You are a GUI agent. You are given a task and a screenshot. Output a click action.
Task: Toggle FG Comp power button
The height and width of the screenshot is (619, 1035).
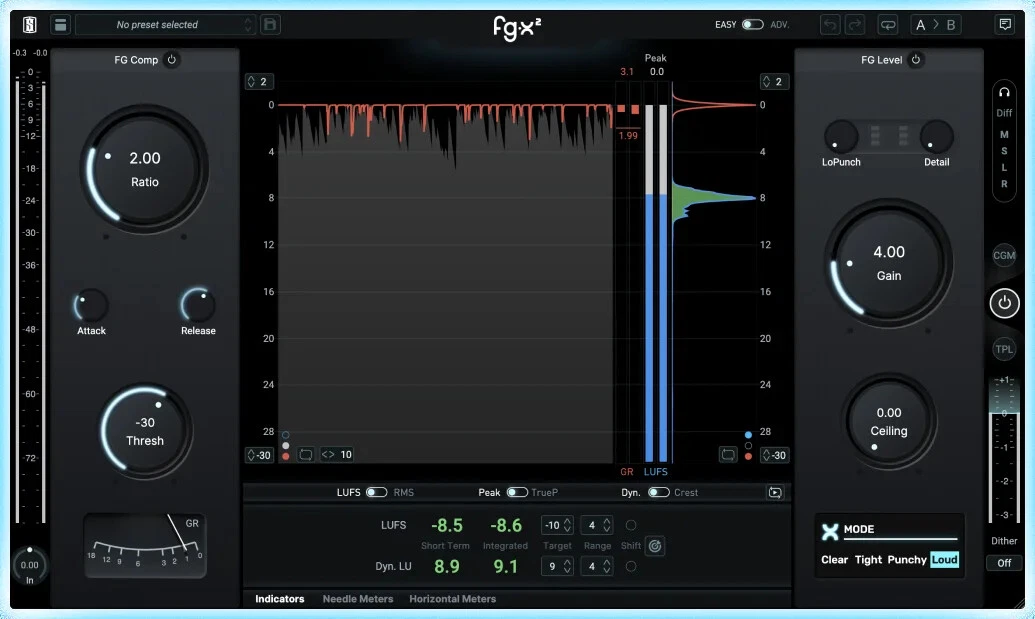[x=172, y=59]
